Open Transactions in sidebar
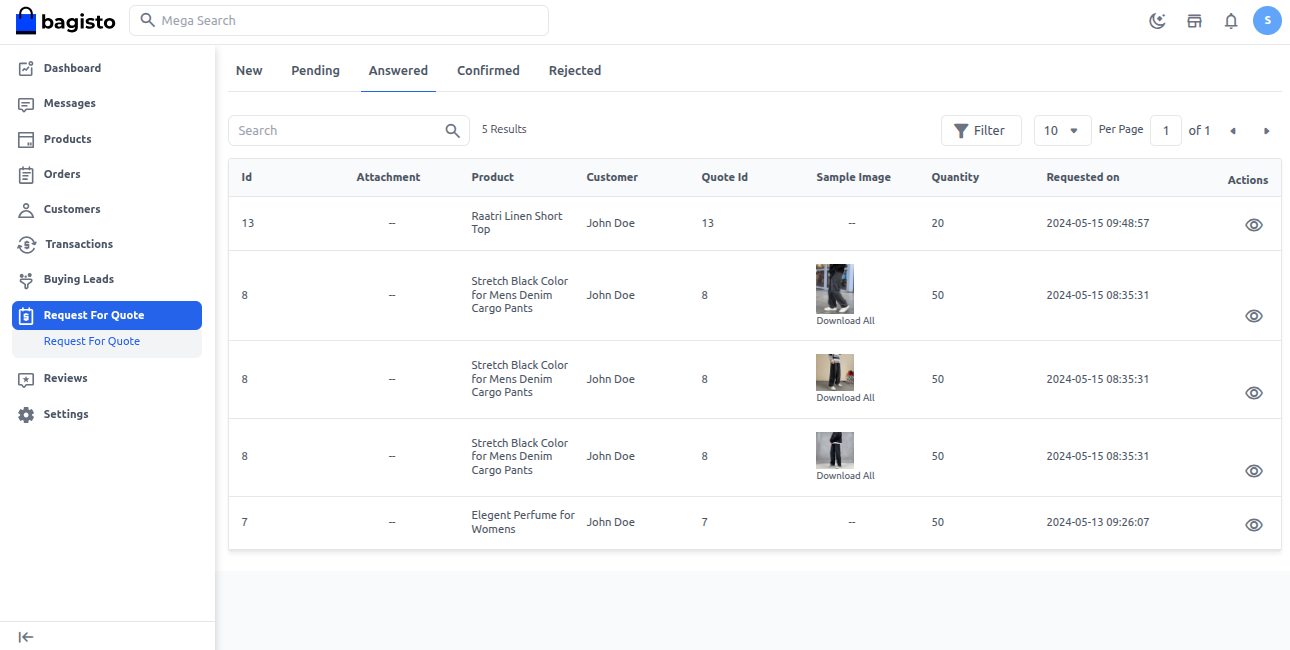The height and width of the screenshot is (650, 1290). point(78,244)
